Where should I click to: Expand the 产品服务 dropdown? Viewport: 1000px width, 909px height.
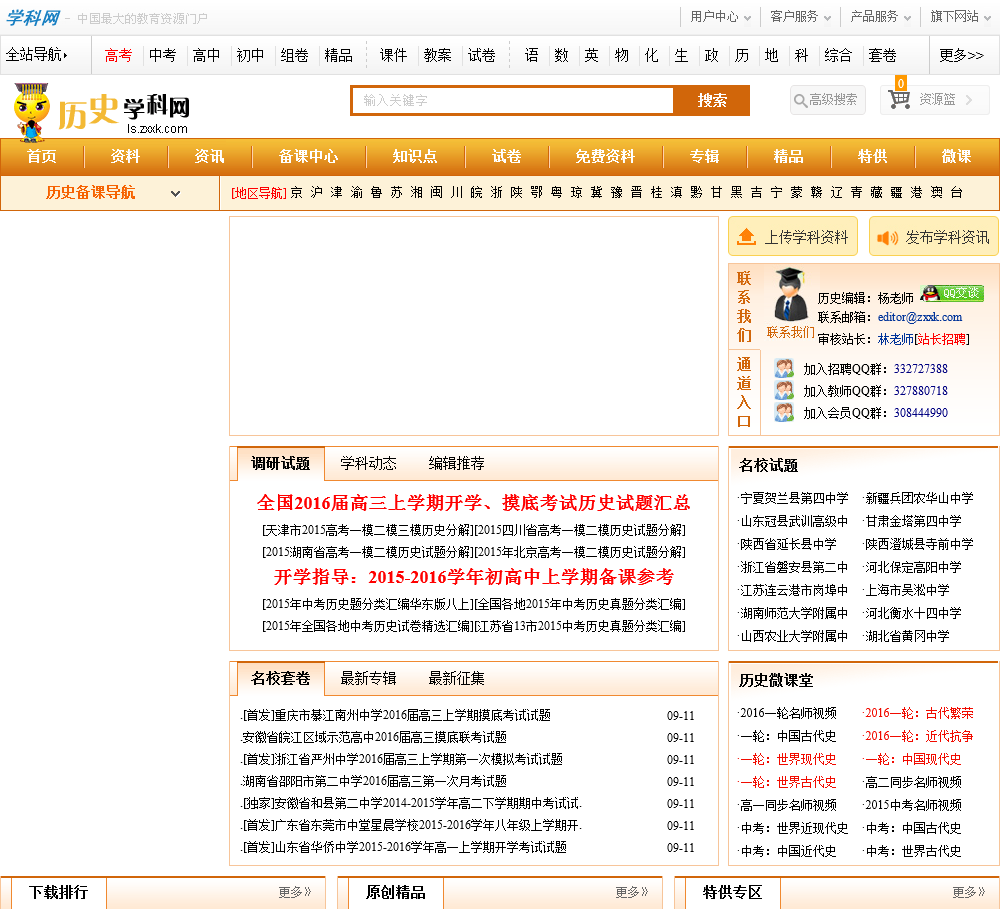880,16
